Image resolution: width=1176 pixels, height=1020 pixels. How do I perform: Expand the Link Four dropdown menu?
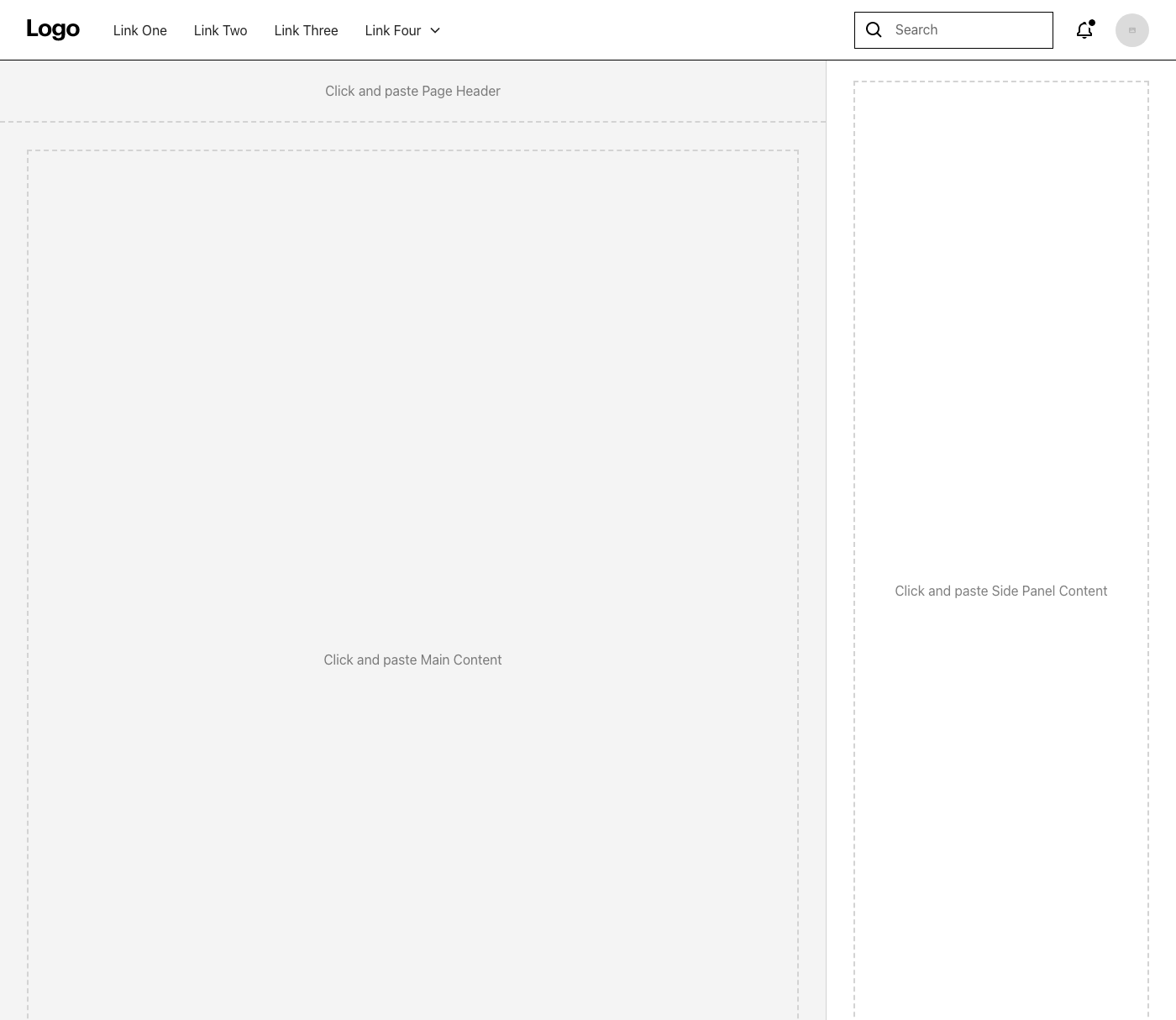[403, 30]
